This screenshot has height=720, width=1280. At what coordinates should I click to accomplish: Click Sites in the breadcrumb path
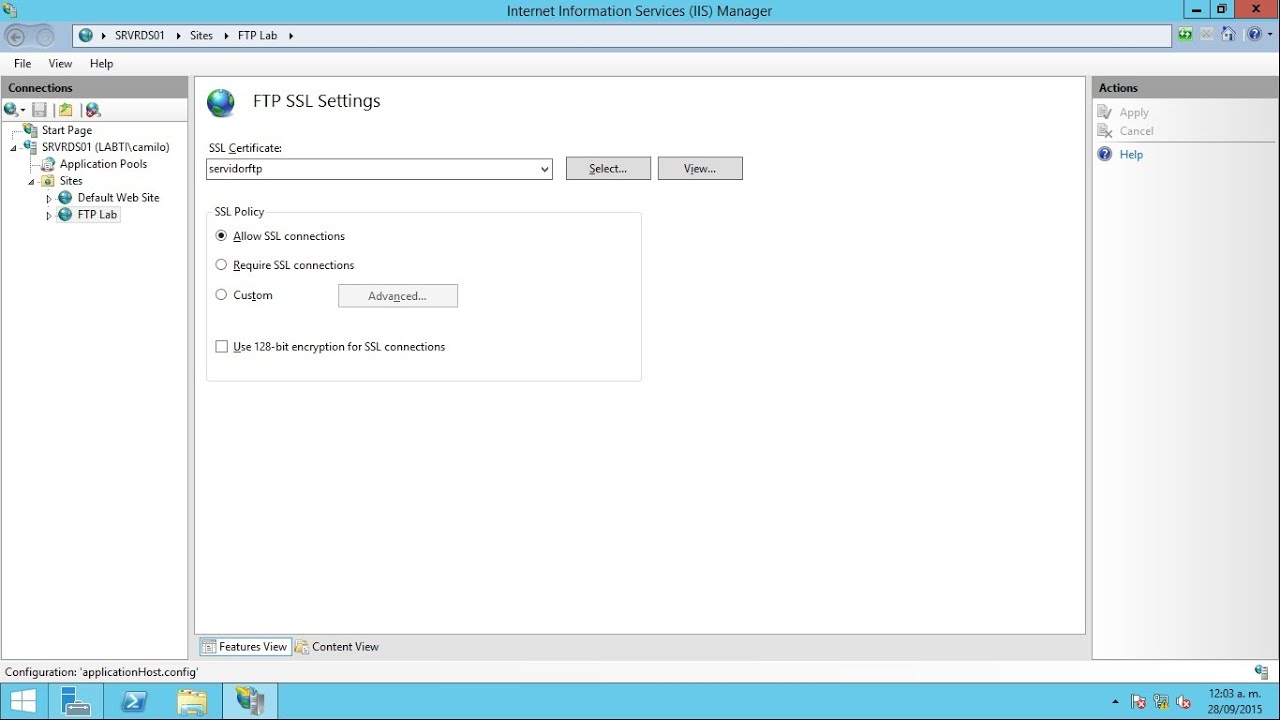tap(201, 36)
